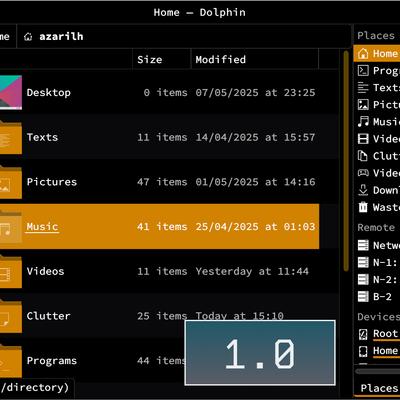Click the N-1 remote drive icon

pyautogui.click(x=363, y=262)
